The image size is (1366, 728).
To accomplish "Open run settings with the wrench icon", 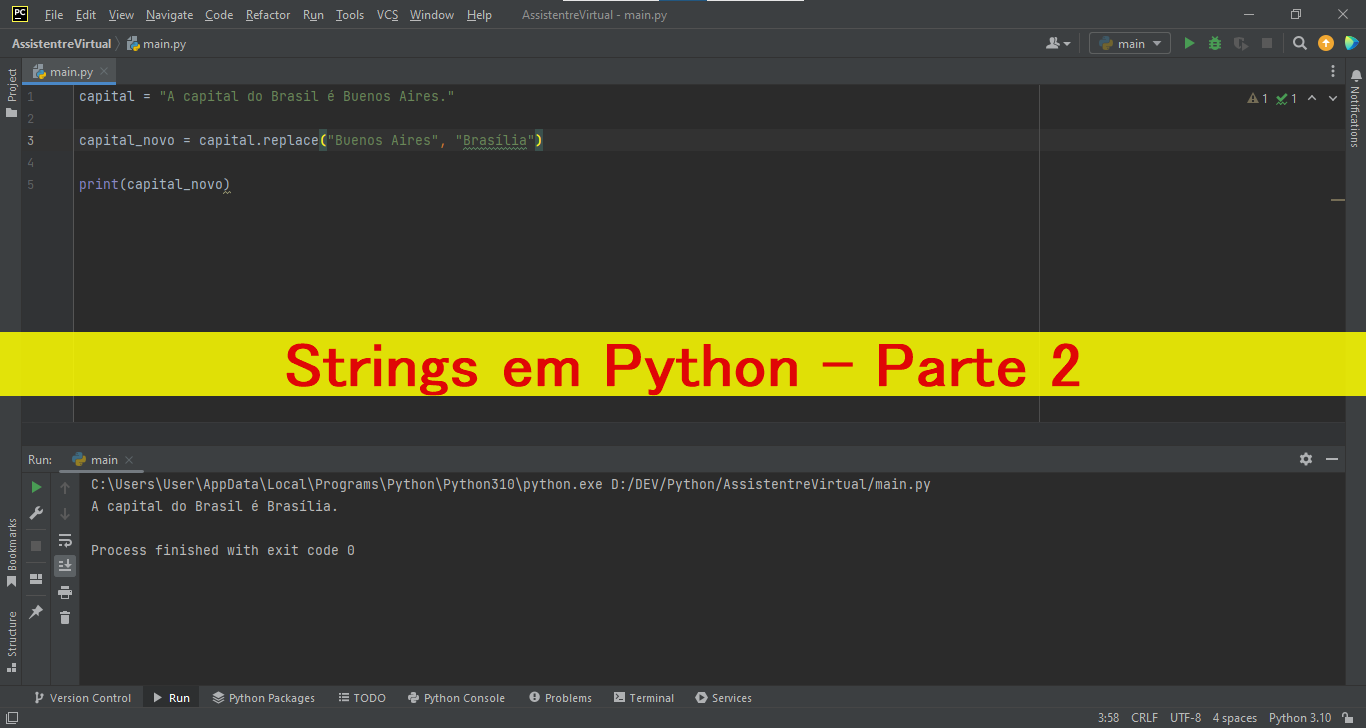I will 36,513.
